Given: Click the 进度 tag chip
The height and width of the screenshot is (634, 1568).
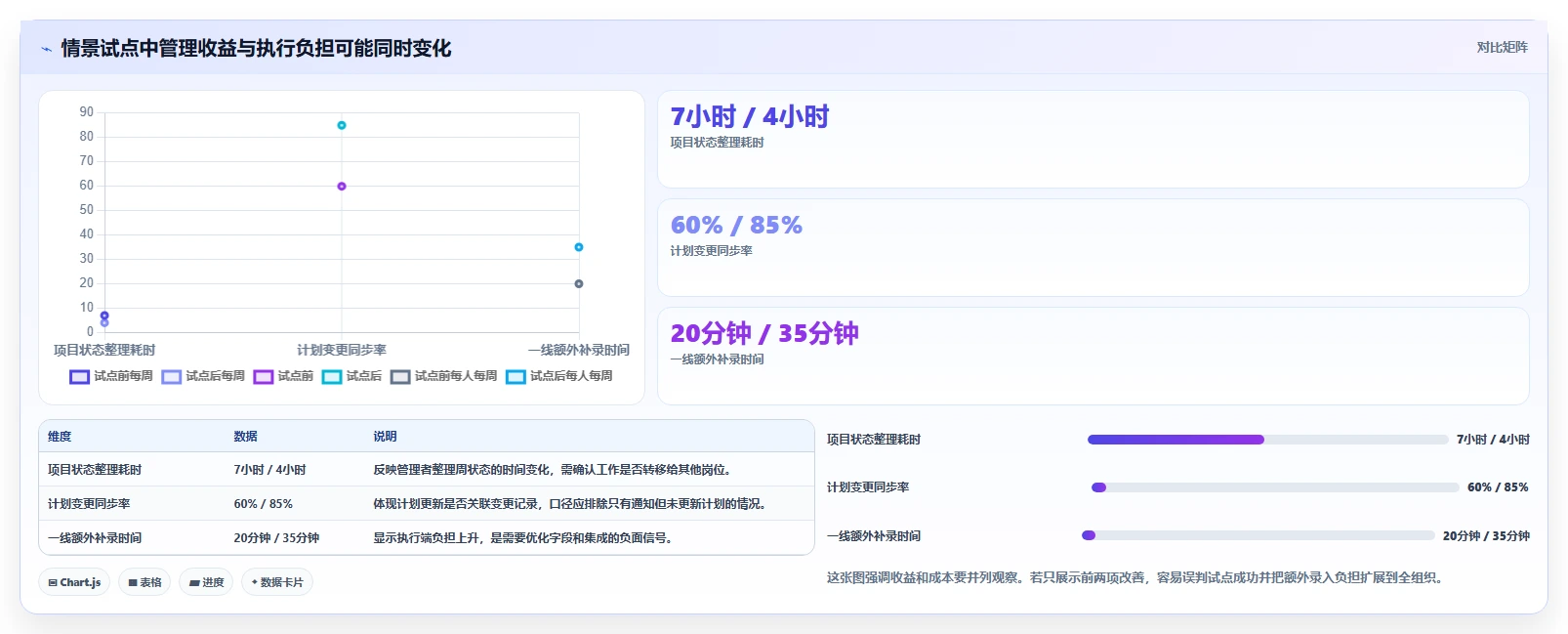Looking at the screenshot, I should coord(206,582).
